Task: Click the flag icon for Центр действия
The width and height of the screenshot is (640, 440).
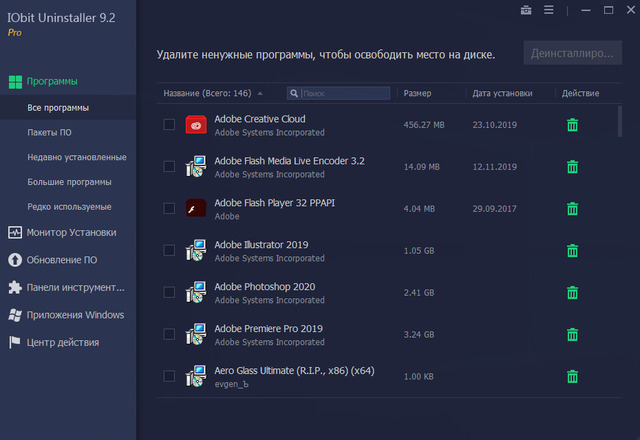Action: click(15, 342)
